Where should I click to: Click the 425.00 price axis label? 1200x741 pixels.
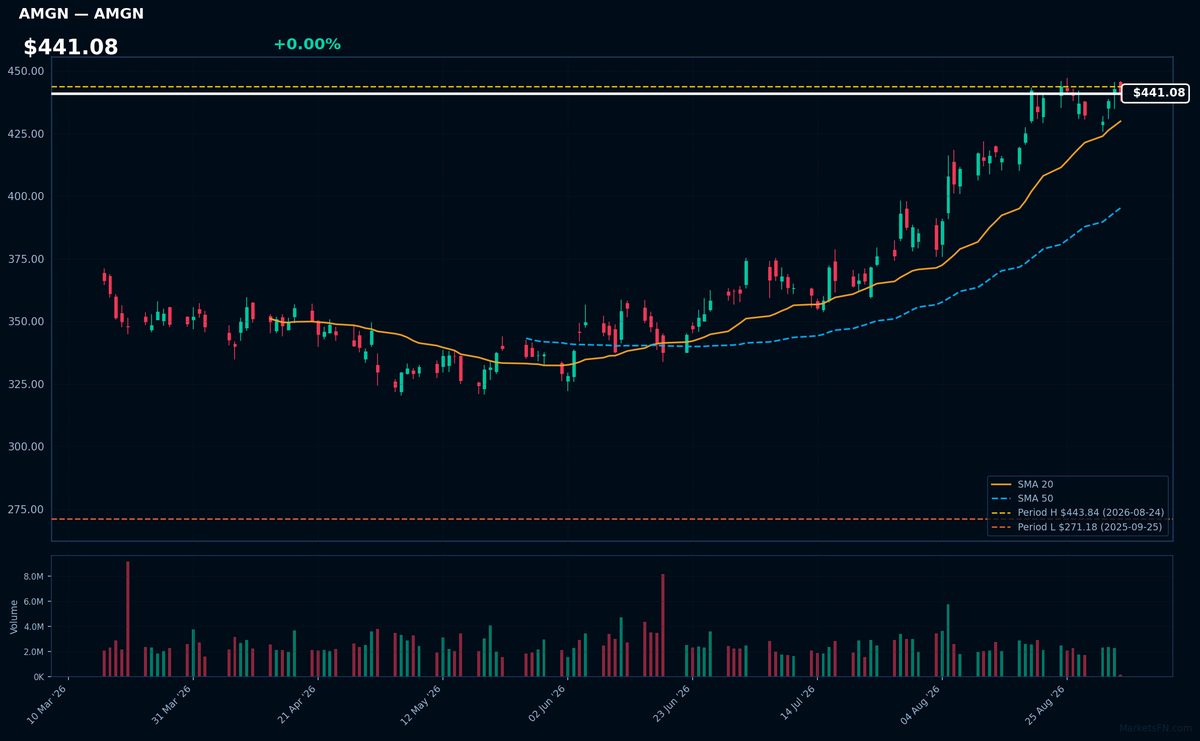25,134
